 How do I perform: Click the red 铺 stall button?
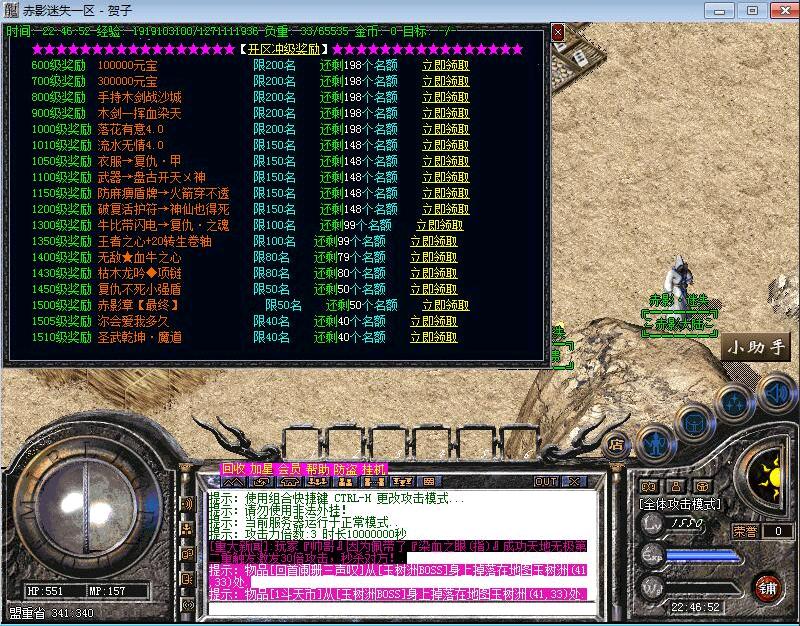coord(768,588)
